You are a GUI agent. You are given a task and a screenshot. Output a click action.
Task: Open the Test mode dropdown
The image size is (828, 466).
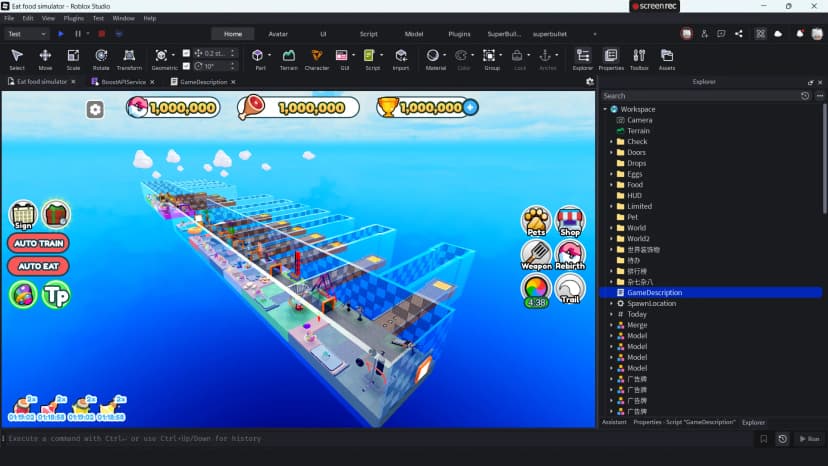pos(26,34)
